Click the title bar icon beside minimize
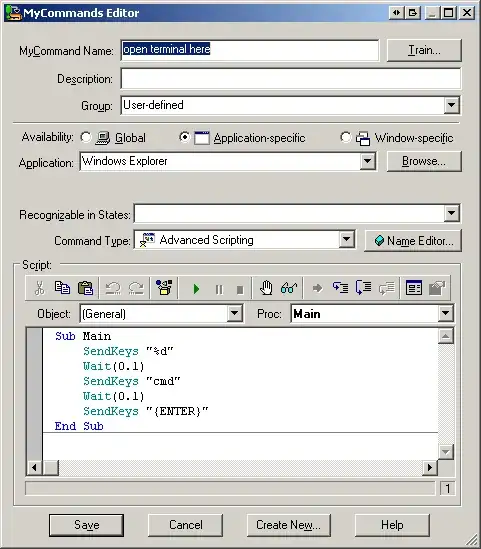481x549 pixels. tap(413, 13)
